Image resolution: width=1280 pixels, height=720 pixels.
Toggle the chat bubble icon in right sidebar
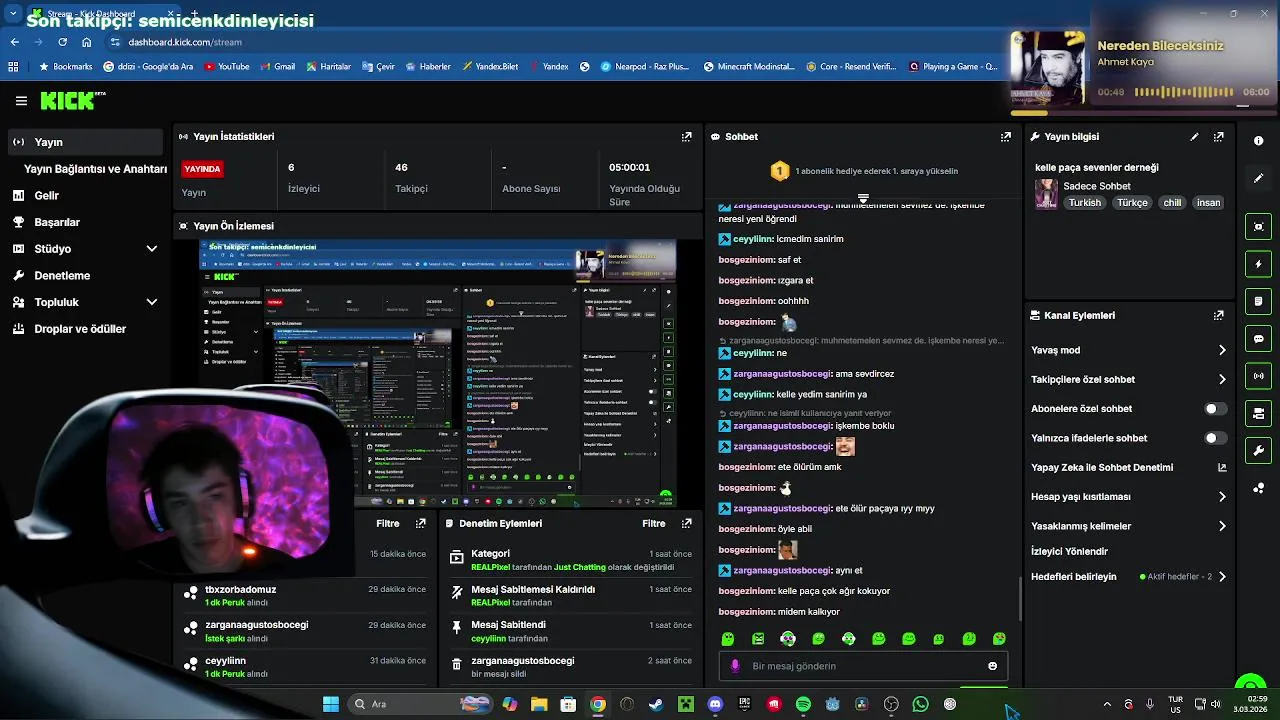pos(1258,339)
